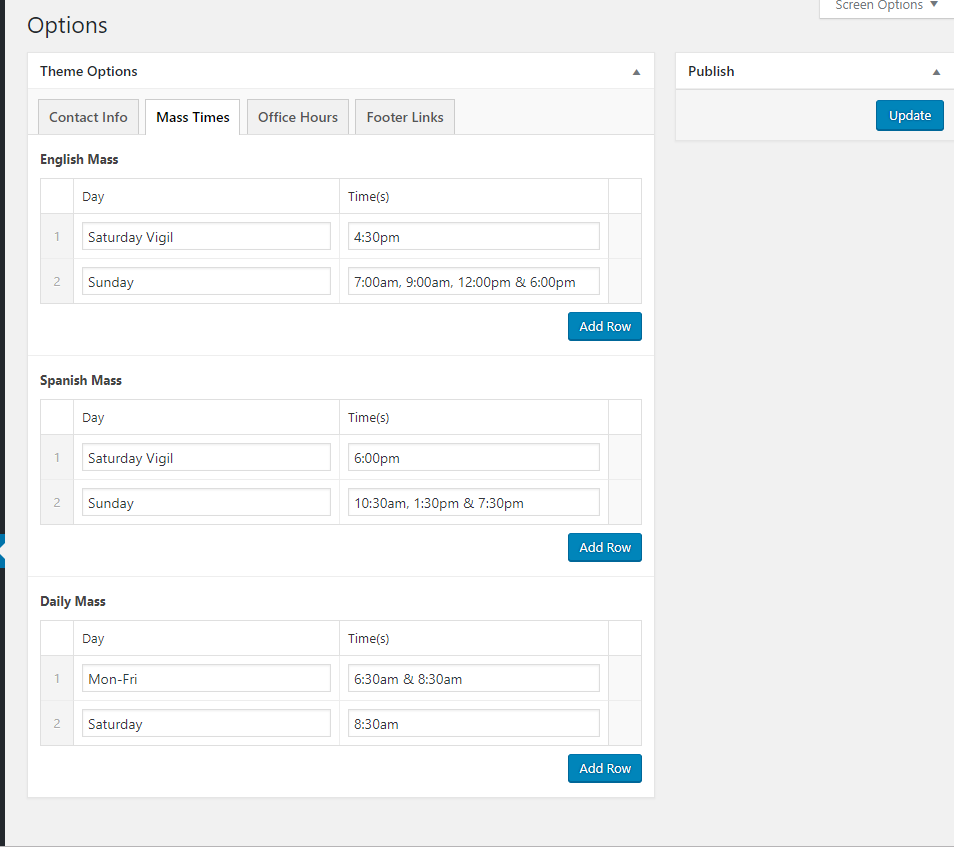954x850 pixels.
Task: Switch to the Contact Info tab
Action: (x=88, y=117)
